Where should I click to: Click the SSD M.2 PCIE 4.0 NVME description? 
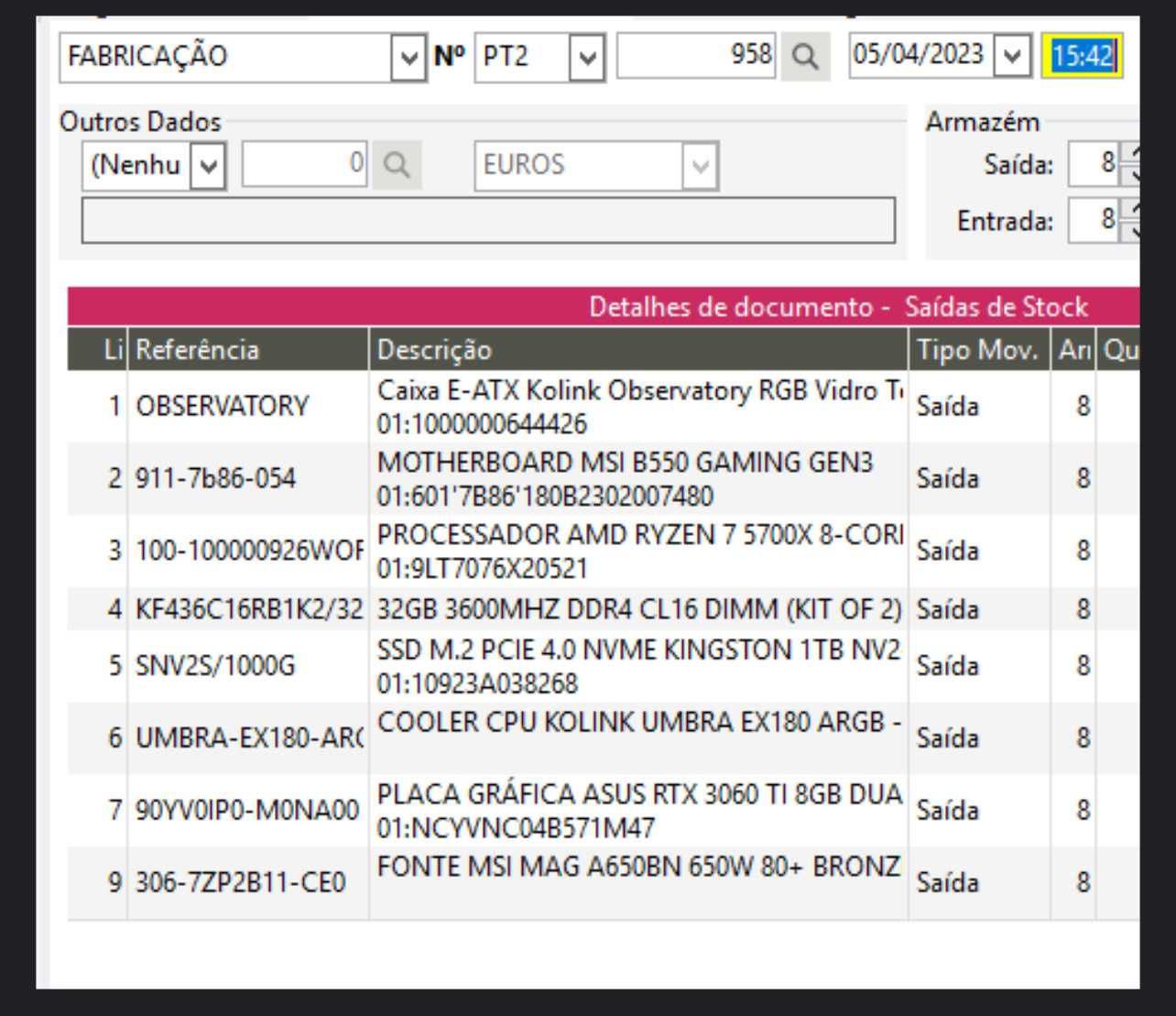638,666
